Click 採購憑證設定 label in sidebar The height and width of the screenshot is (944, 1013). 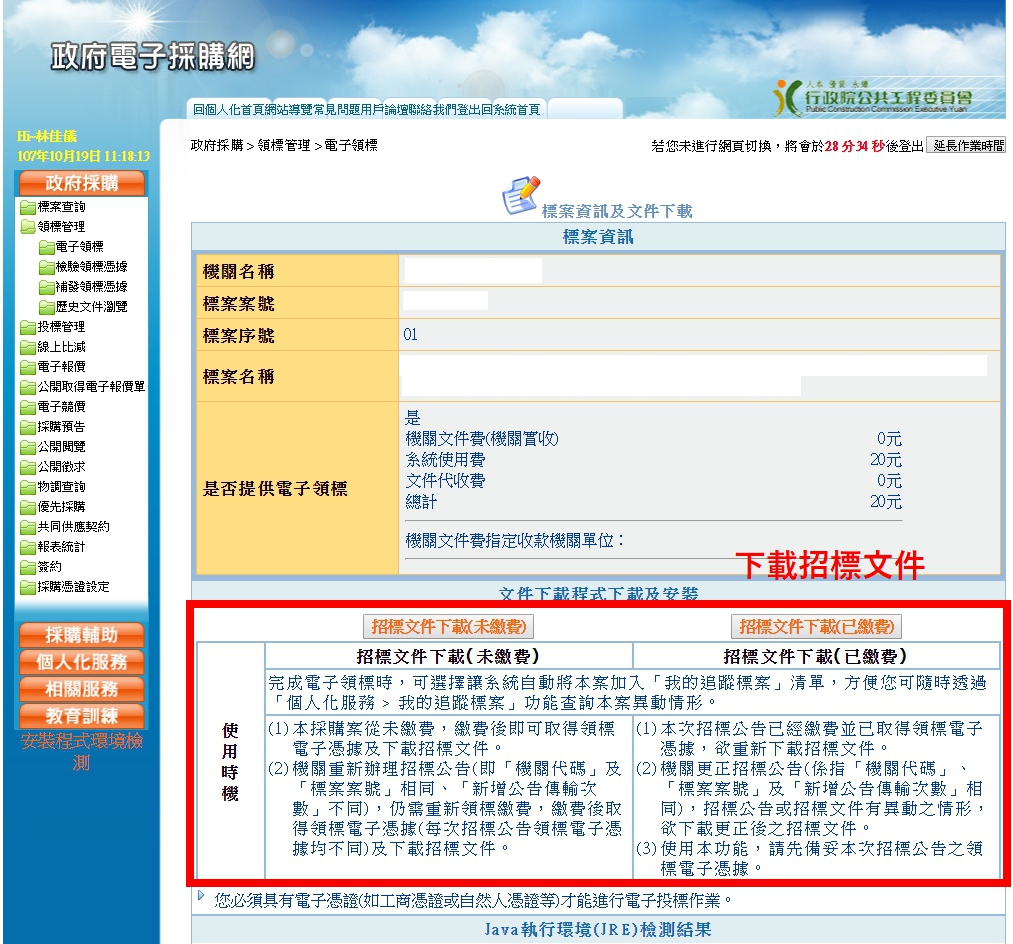tap(74, 587)
